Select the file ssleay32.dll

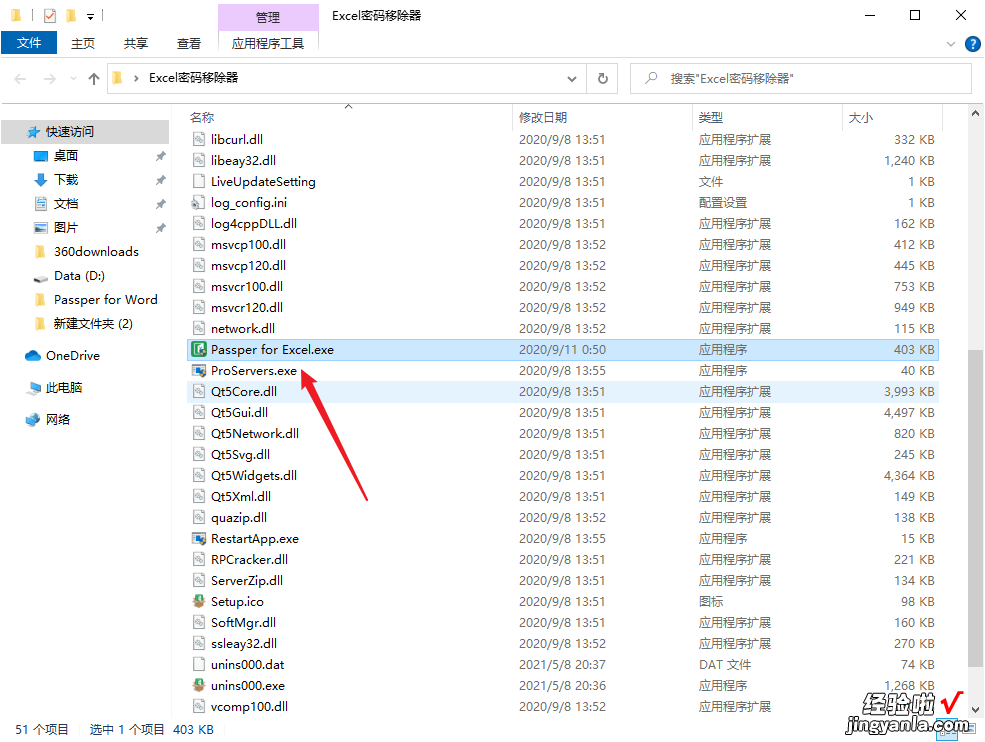pyautogui.click(x=563, y=643)
